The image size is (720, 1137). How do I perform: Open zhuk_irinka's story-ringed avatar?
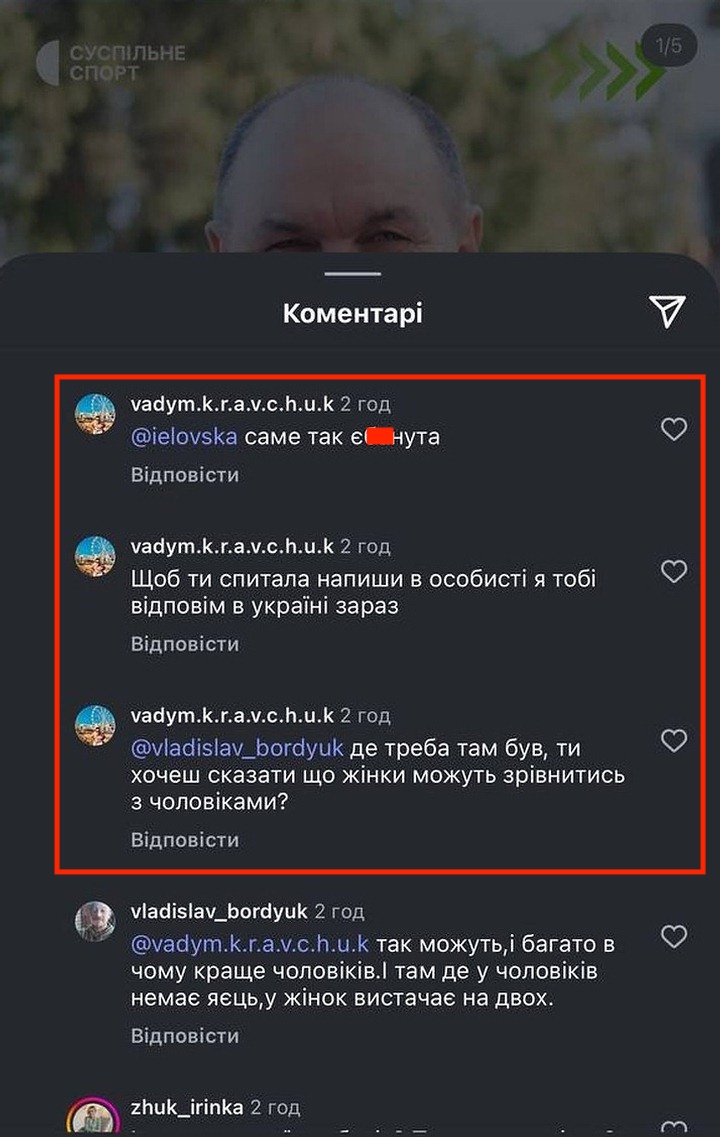tap(94, 1117)
